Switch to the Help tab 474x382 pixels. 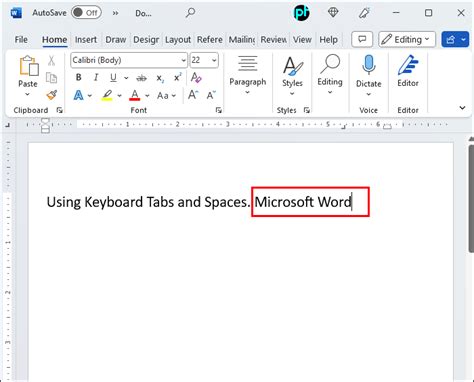point(328,39)
